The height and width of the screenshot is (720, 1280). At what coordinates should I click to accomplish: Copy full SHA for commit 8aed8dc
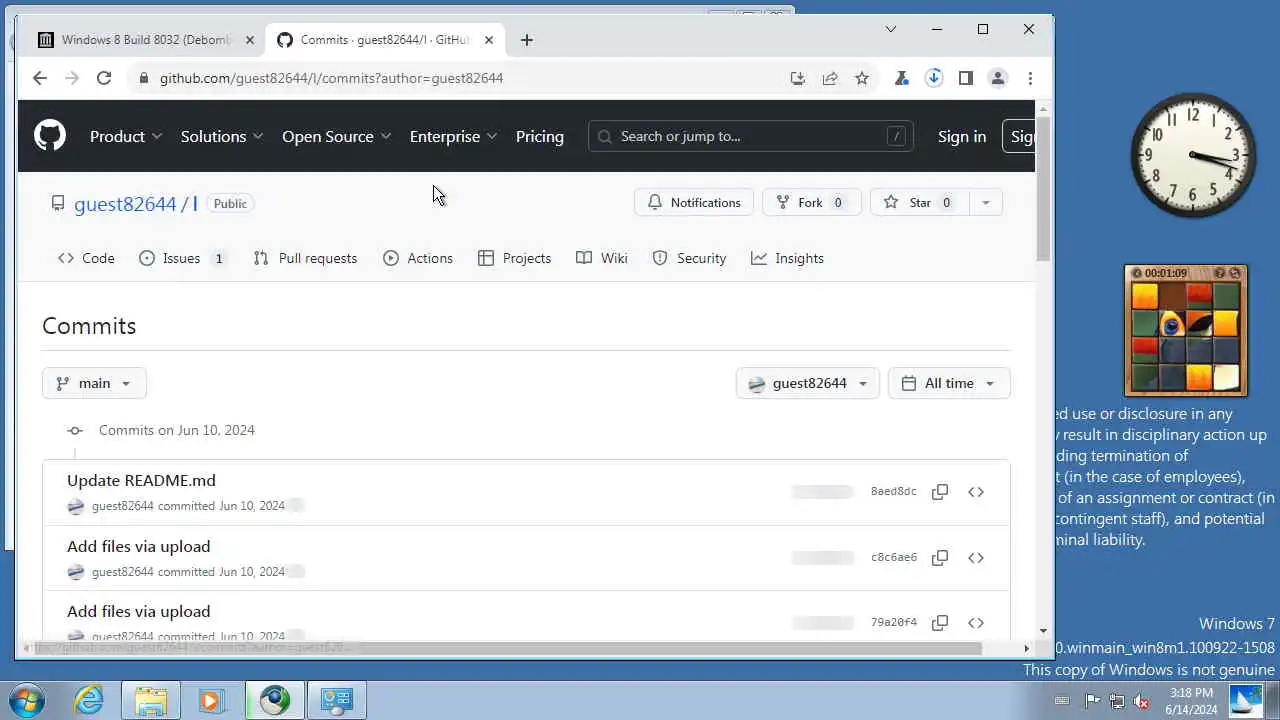pos(940,492)
